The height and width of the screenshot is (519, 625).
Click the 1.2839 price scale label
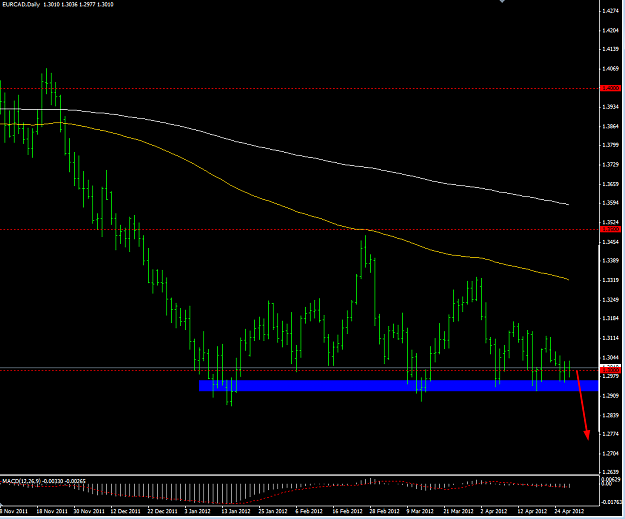click(x=611, y=415)
